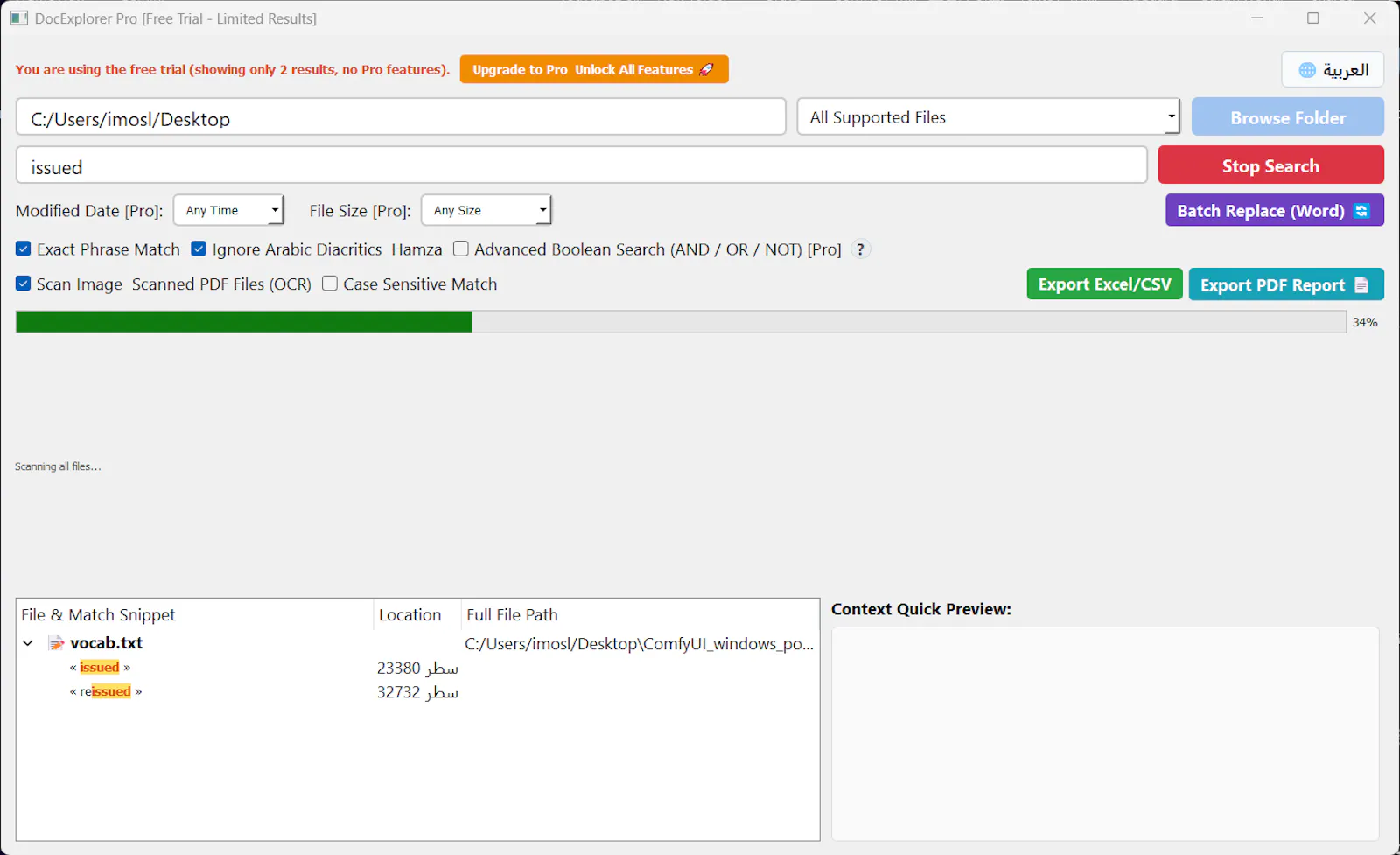Click the search term field containing issued

[x=582, y=165]
